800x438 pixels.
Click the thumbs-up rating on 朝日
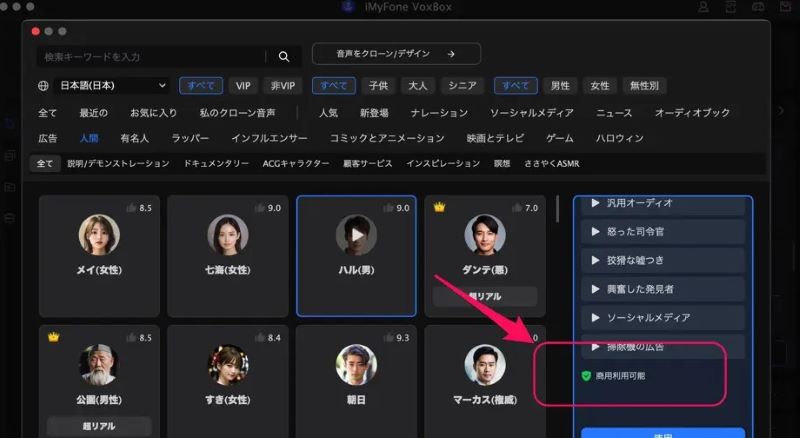pos(389,337)
